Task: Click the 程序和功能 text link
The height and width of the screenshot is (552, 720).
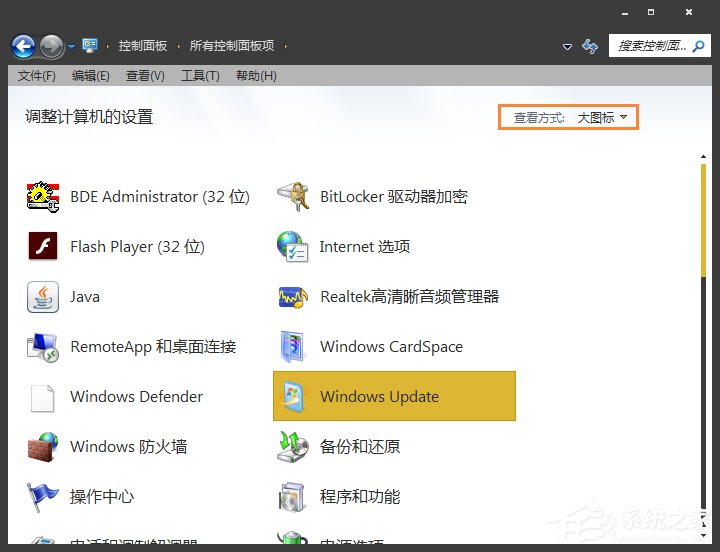Action: point(360,496)
